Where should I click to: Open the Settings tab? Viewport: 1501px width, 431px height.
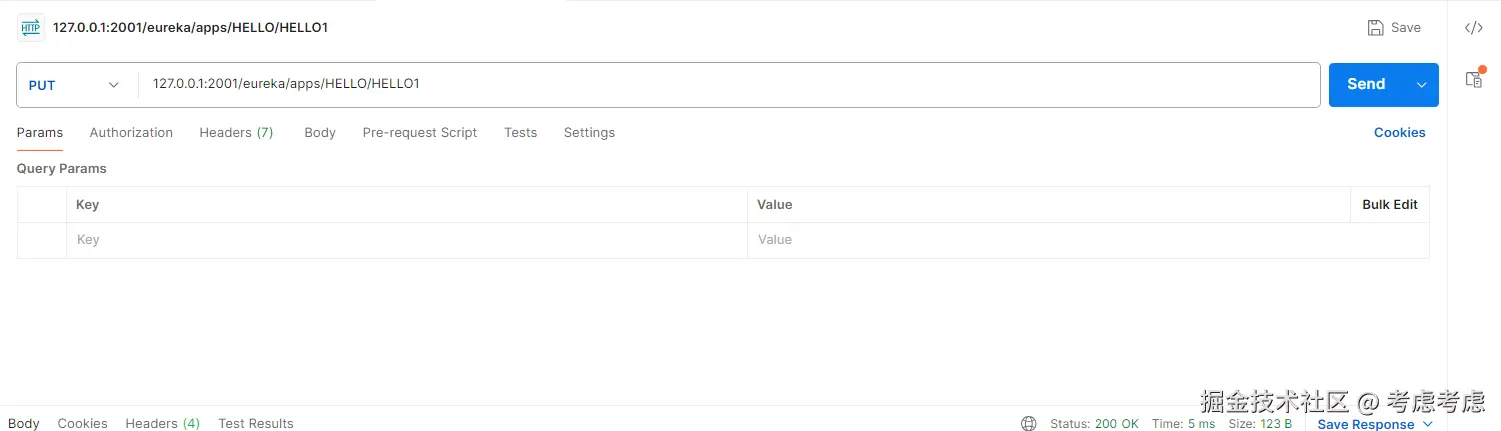[x=589, y=133]
